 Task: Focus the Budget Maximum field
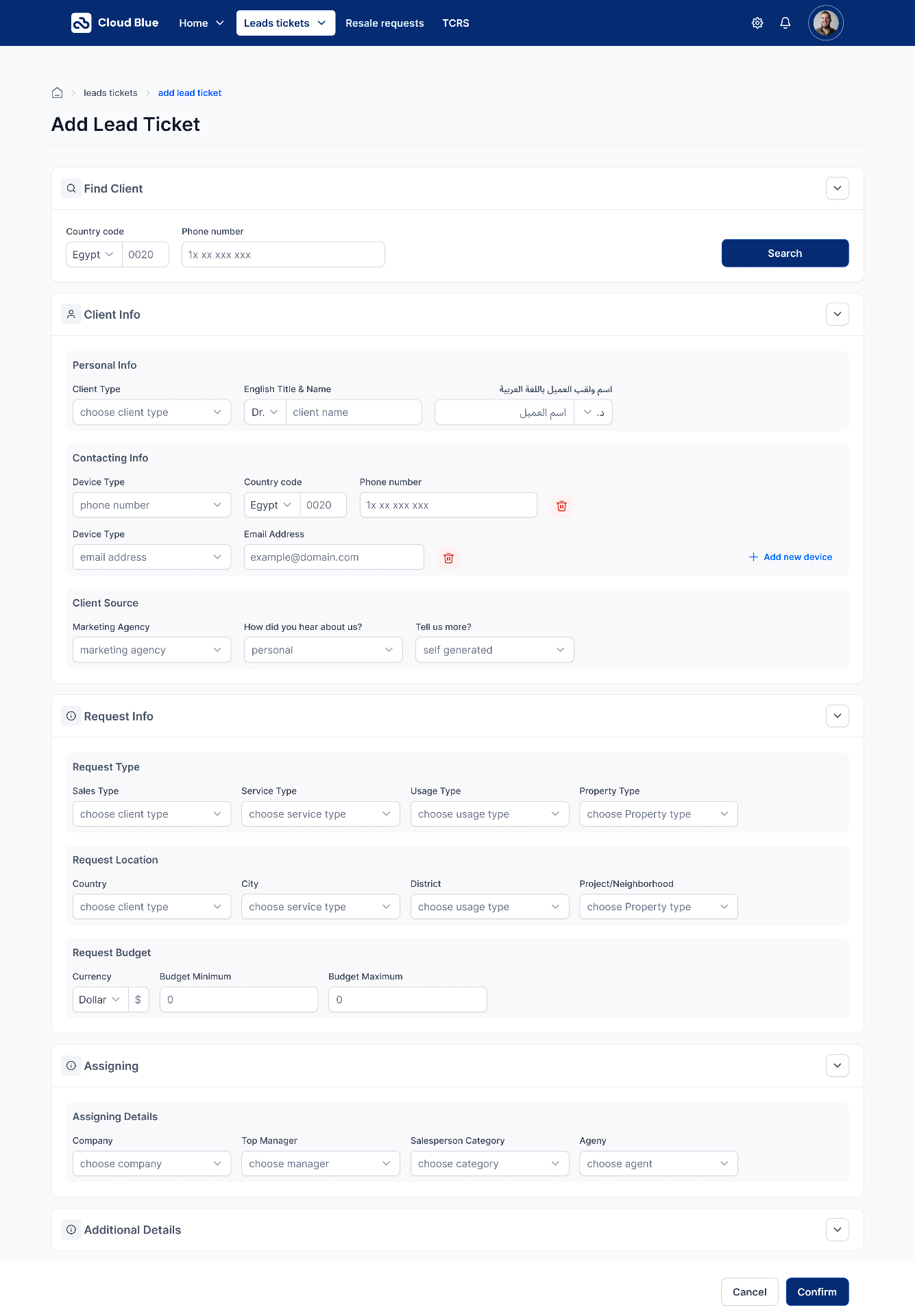point(408,1000)
